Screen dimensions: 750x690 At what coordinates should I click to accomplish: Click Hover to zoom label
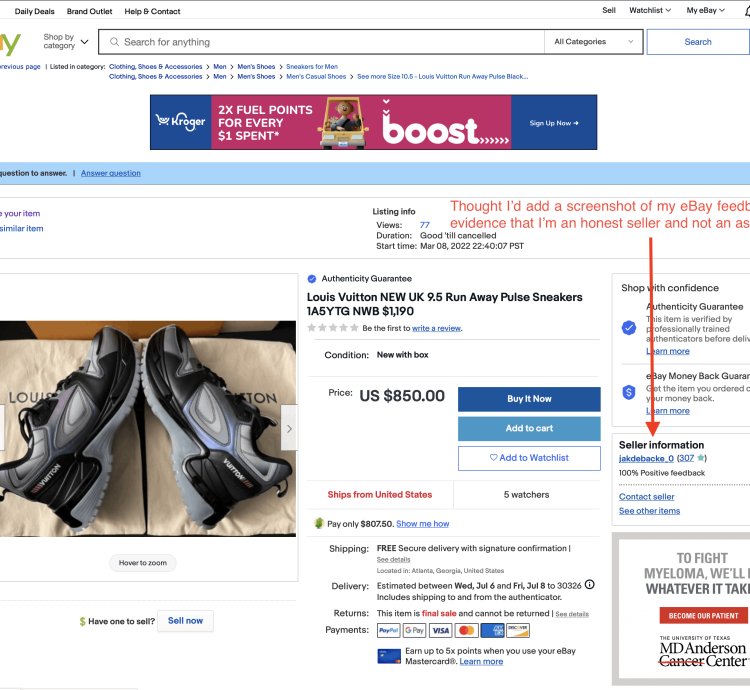143,563
